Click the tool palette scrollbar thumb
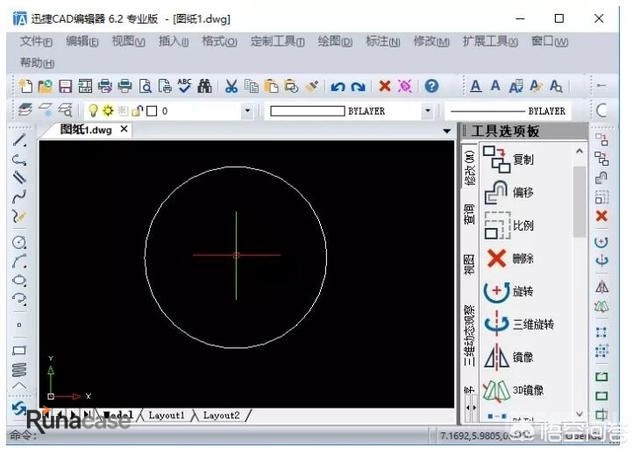Image resolution: width=640 pixels, height=455 pixels. click(x=579, y=201)
